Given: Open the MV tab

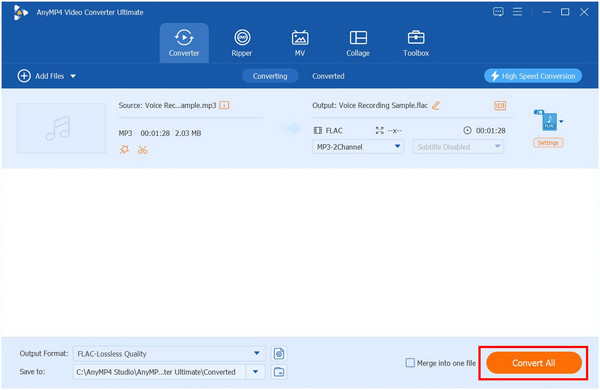Looking at the screenshot, I should pyautogui.click(x=300, y=43).
